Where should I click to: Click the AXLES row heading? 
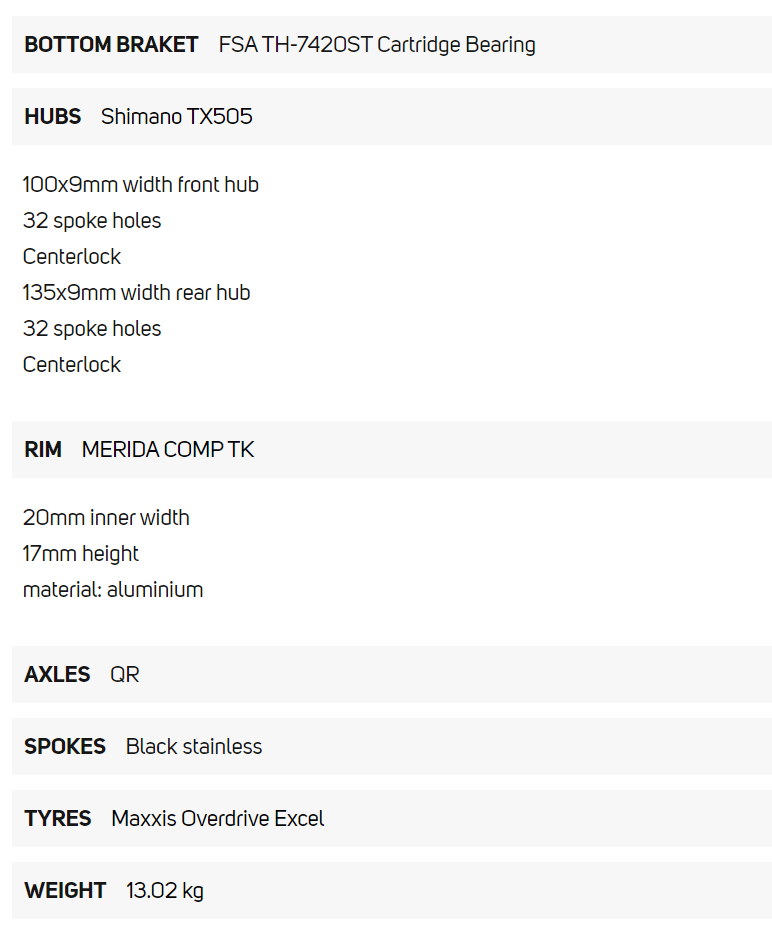click(x=57, y=675)
